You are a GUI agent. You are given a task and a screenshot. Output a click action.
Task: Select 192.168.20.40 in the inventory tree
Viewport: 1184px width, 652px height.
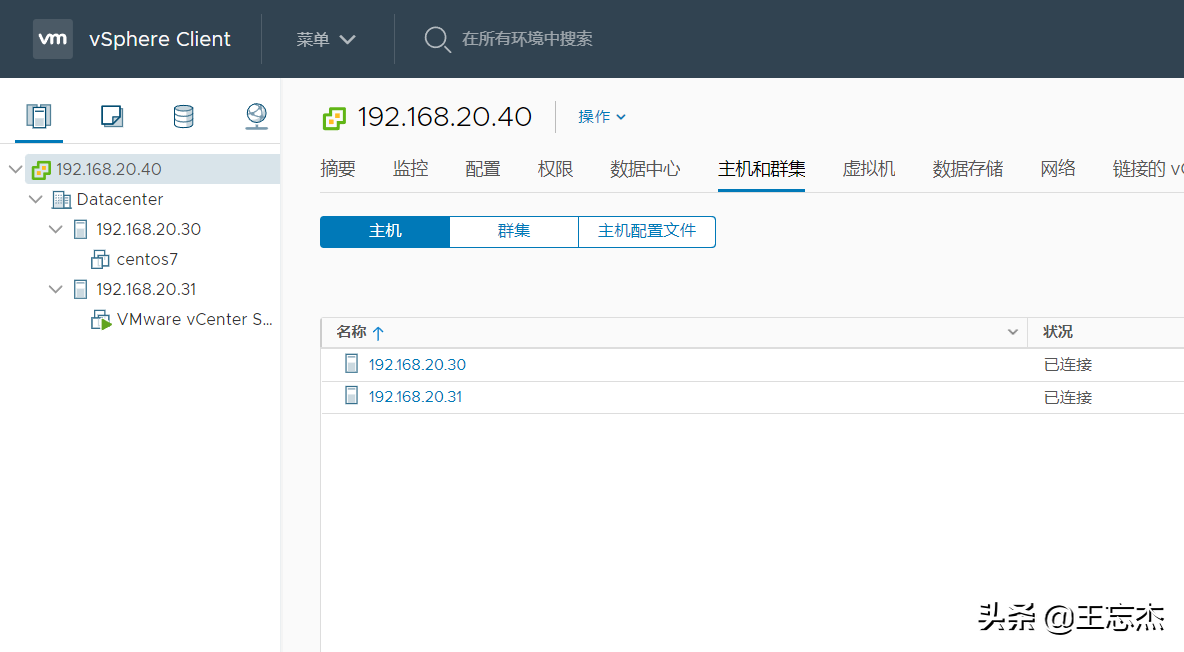coord(109,169)
